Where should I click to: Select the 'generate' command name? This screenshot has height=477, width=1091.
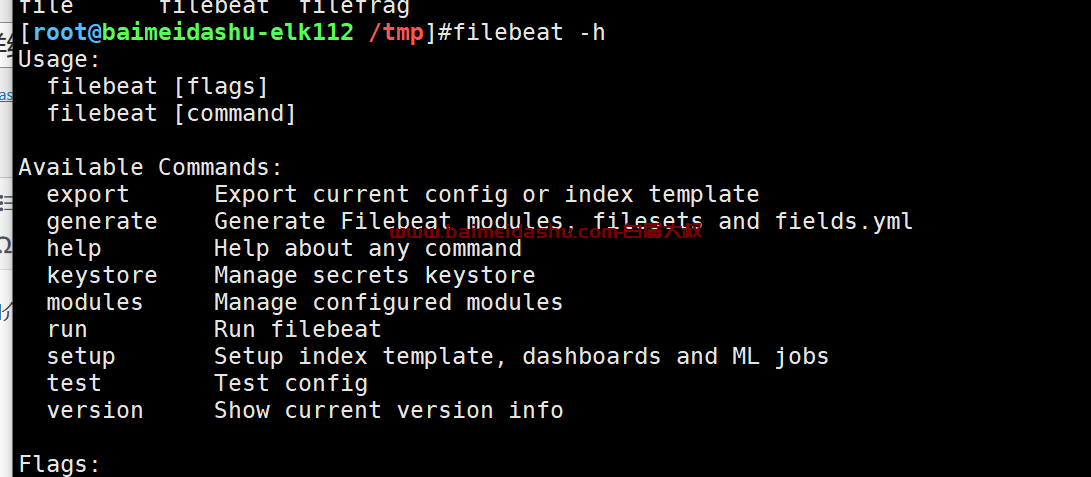pyautogui.click(x=102, y=222)
